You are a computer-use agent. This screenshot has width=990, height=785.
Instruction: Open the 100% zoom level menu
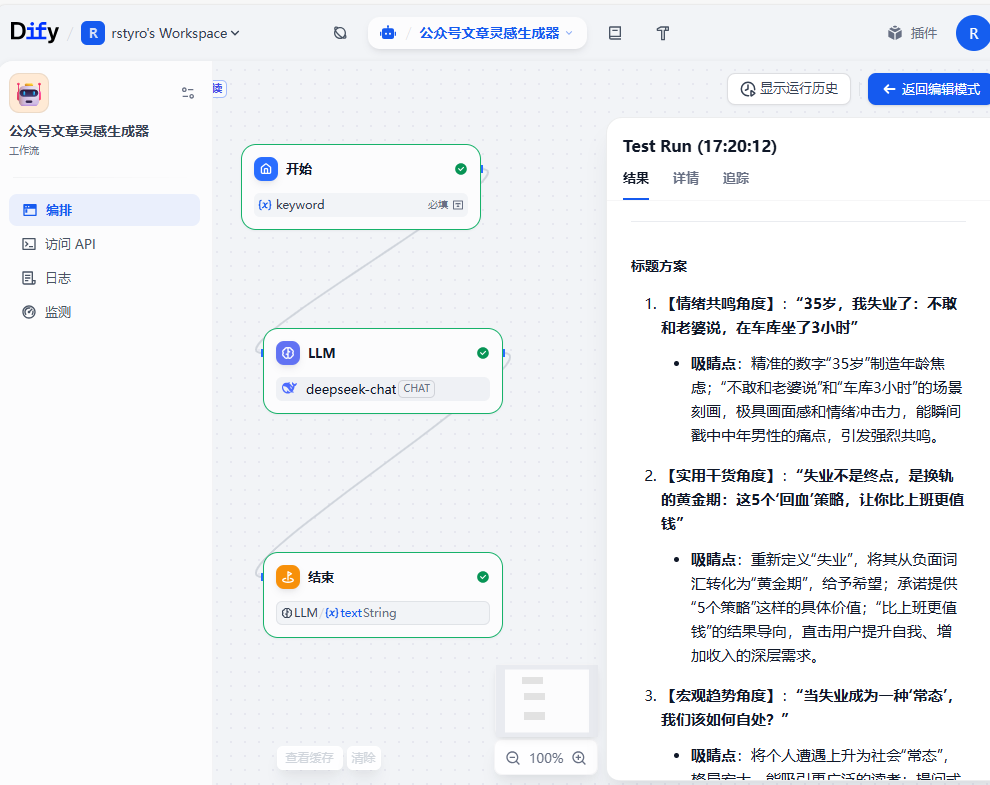tap(546, 758)
